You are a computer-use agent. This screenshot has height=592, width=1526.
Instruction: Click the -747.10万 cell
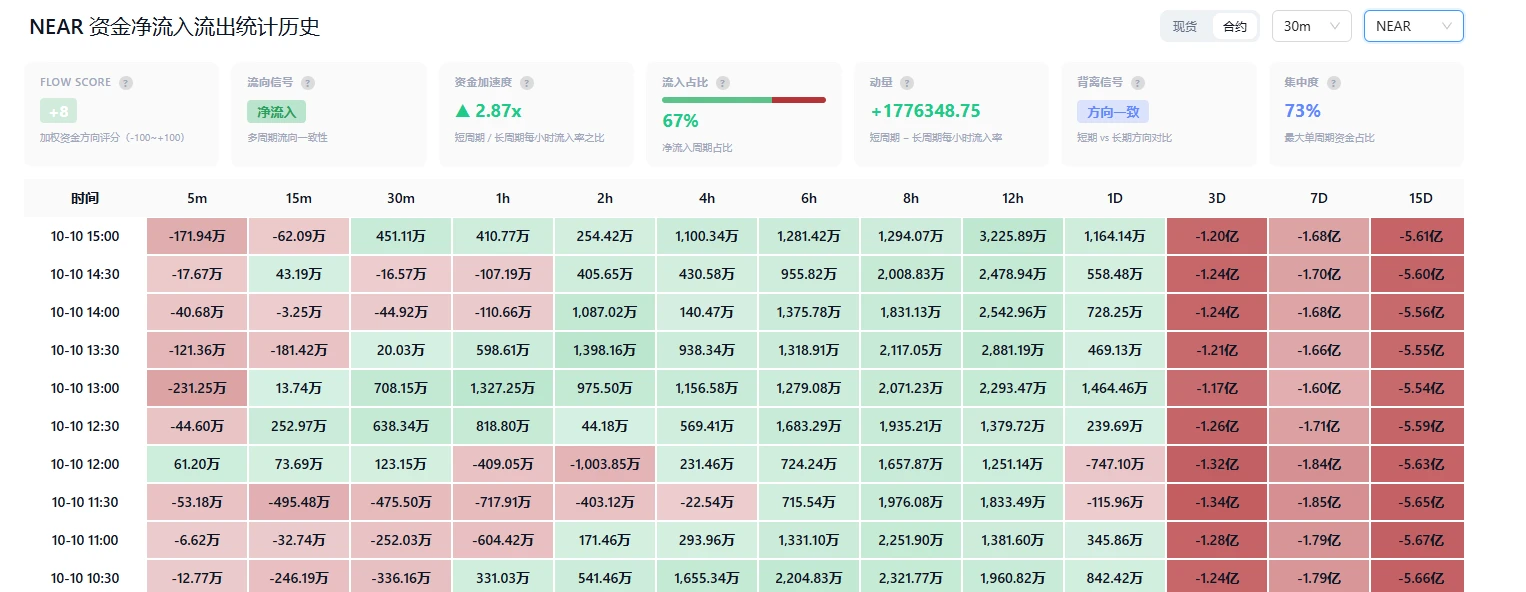click(x=1115, y=464)
